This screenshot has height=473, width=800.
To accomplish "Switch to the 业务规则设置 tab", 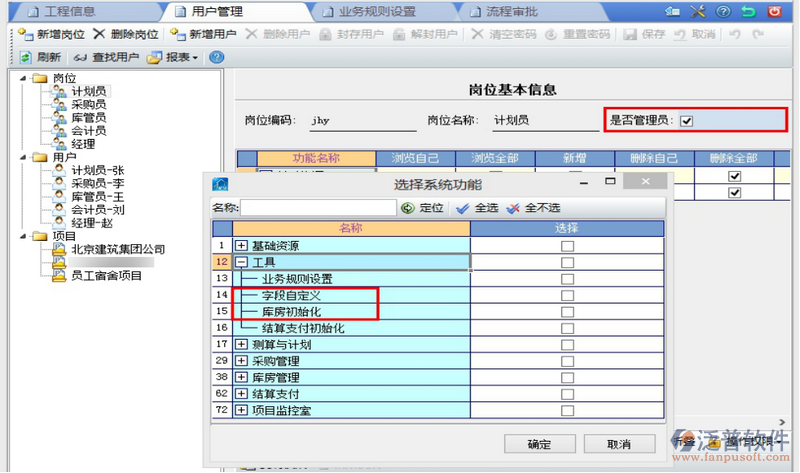I will 375,12.
